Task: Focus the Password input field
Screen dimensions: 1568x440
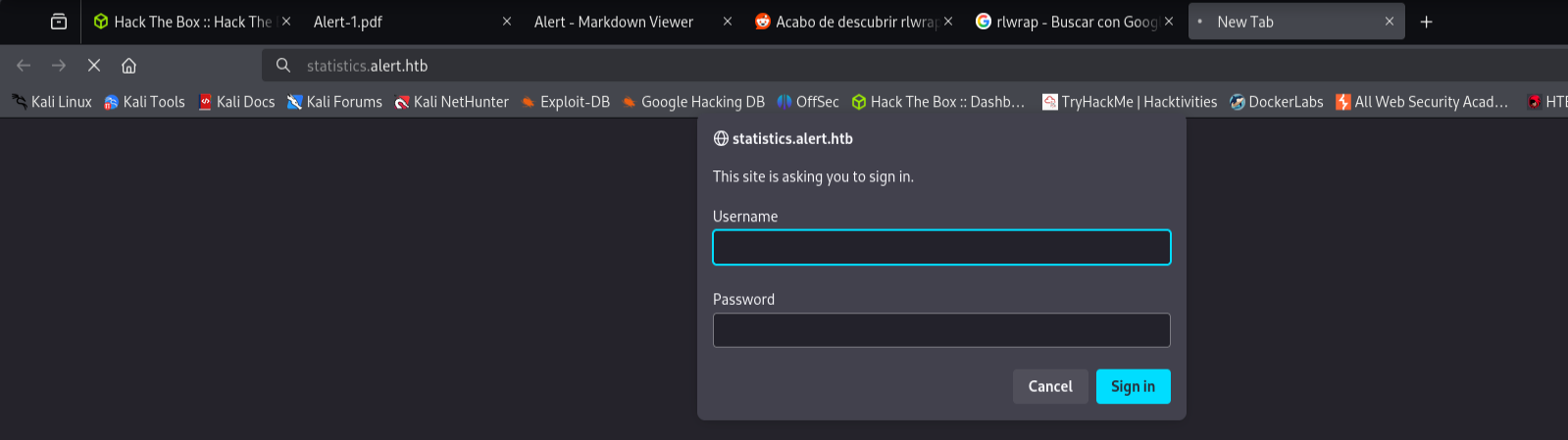Action: 941,330
